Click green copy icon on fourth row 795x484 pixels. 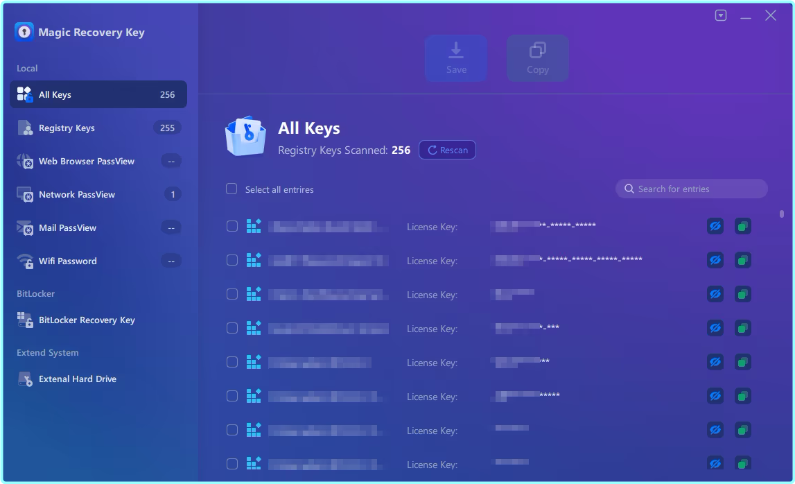click(x=743, y=328)
